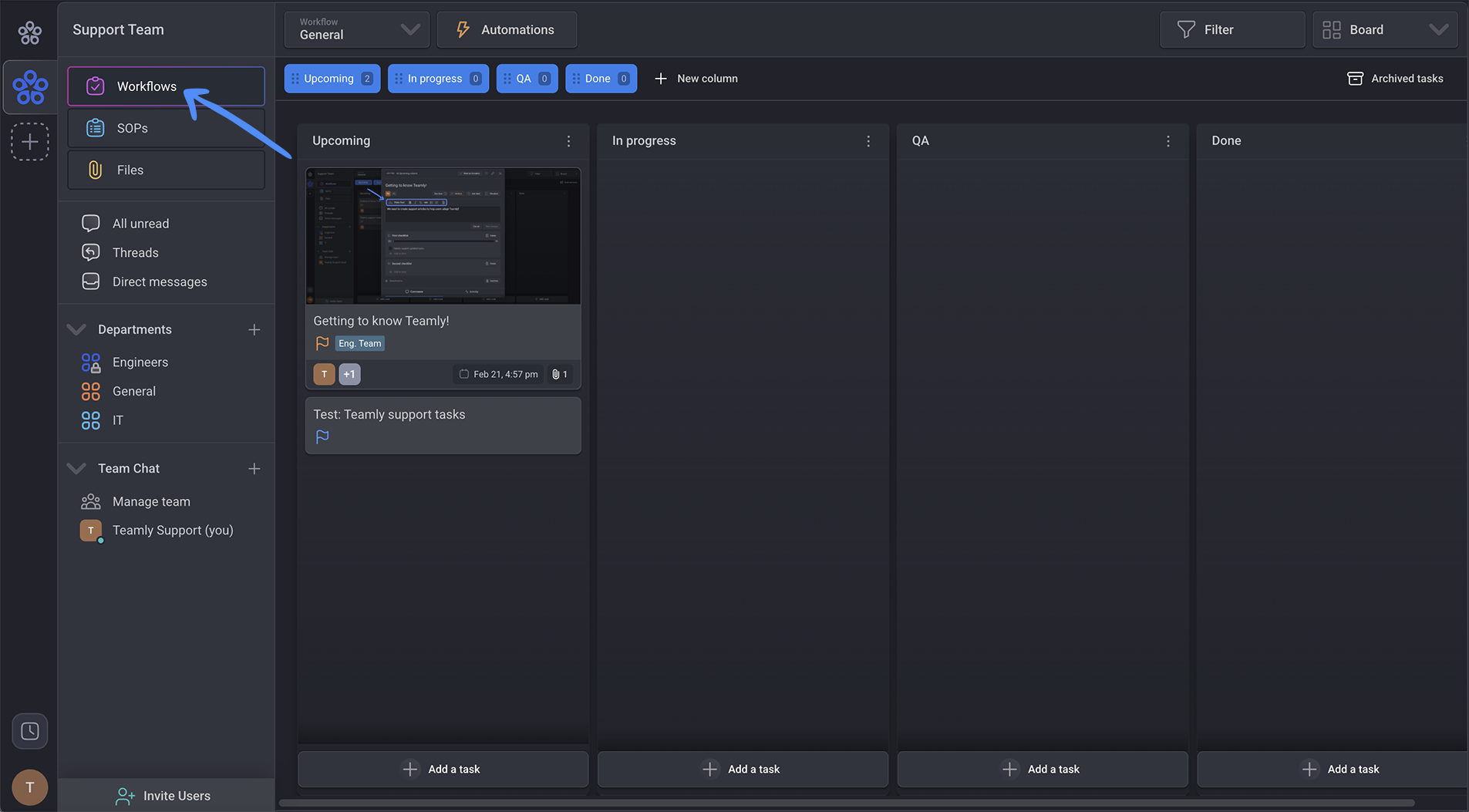Collapse the Team Chat section

pyautogui.click(x=76, y=468)
